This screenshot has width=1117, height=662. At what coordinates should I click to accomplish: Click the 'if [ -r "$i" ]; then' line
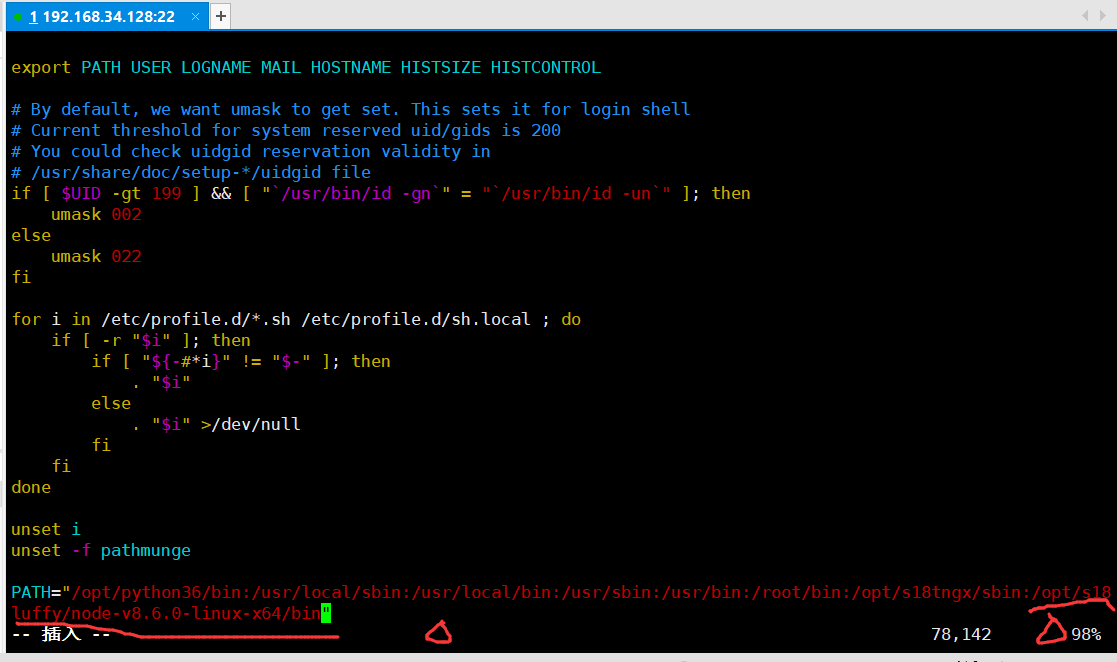click(150, 341)
